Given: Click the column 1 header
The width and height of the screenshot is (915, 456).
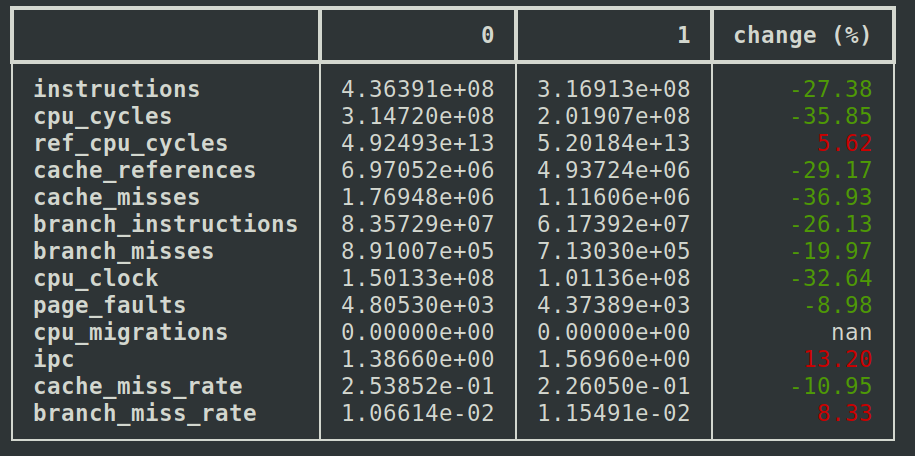Looking at the screenshot, I should [x=683, y=35].
